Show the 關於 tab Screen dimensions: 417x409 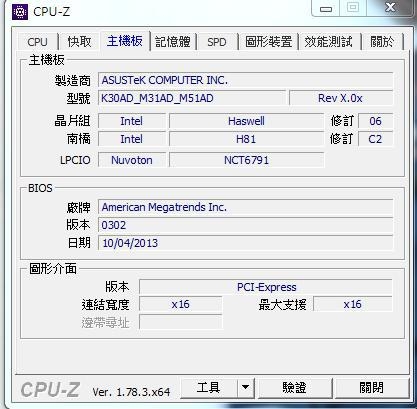382,42
